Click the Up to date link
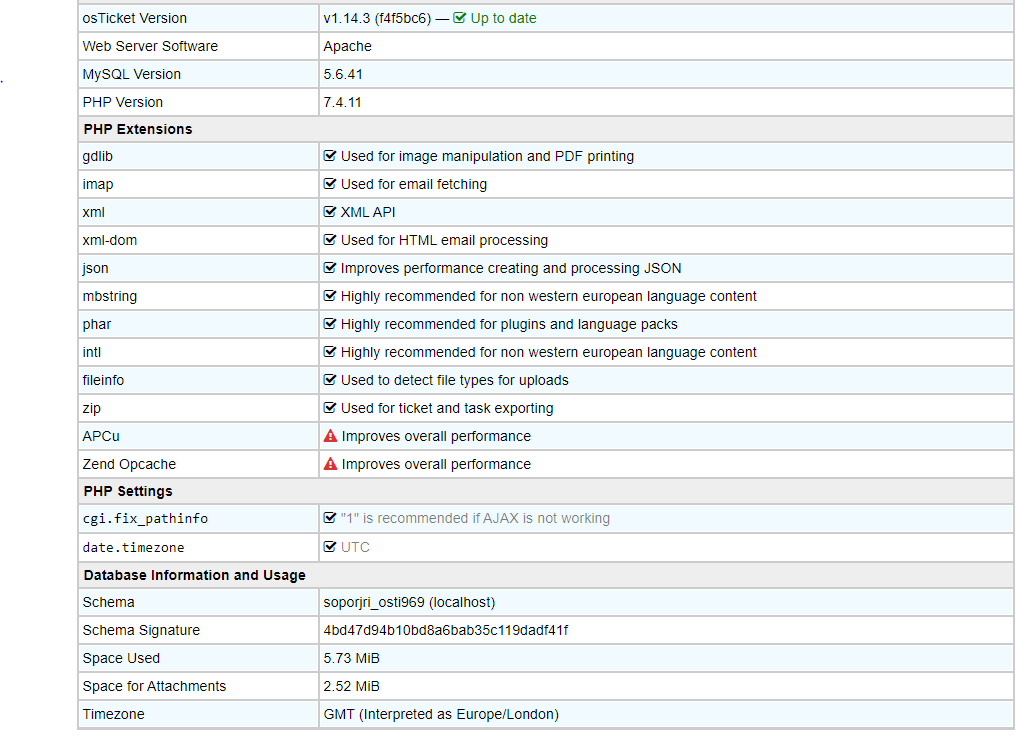 click(x=503, y=18)
